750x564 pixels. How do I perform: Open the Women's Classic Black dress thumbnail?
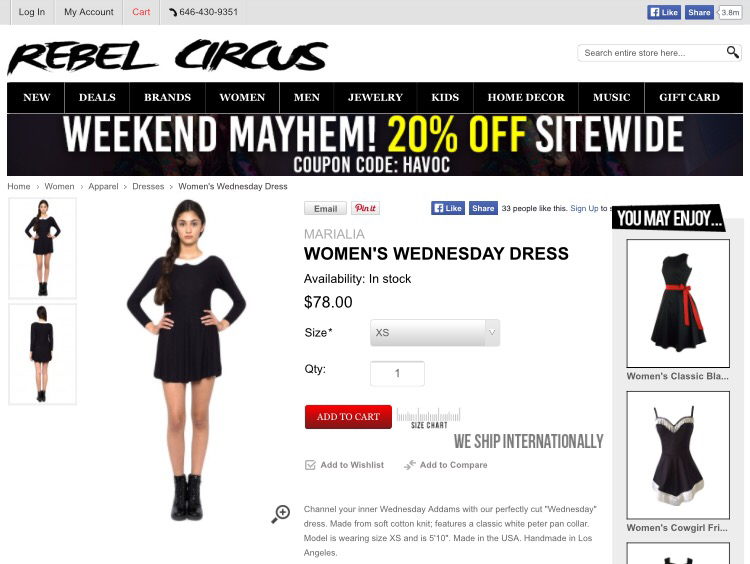(678, 303)
